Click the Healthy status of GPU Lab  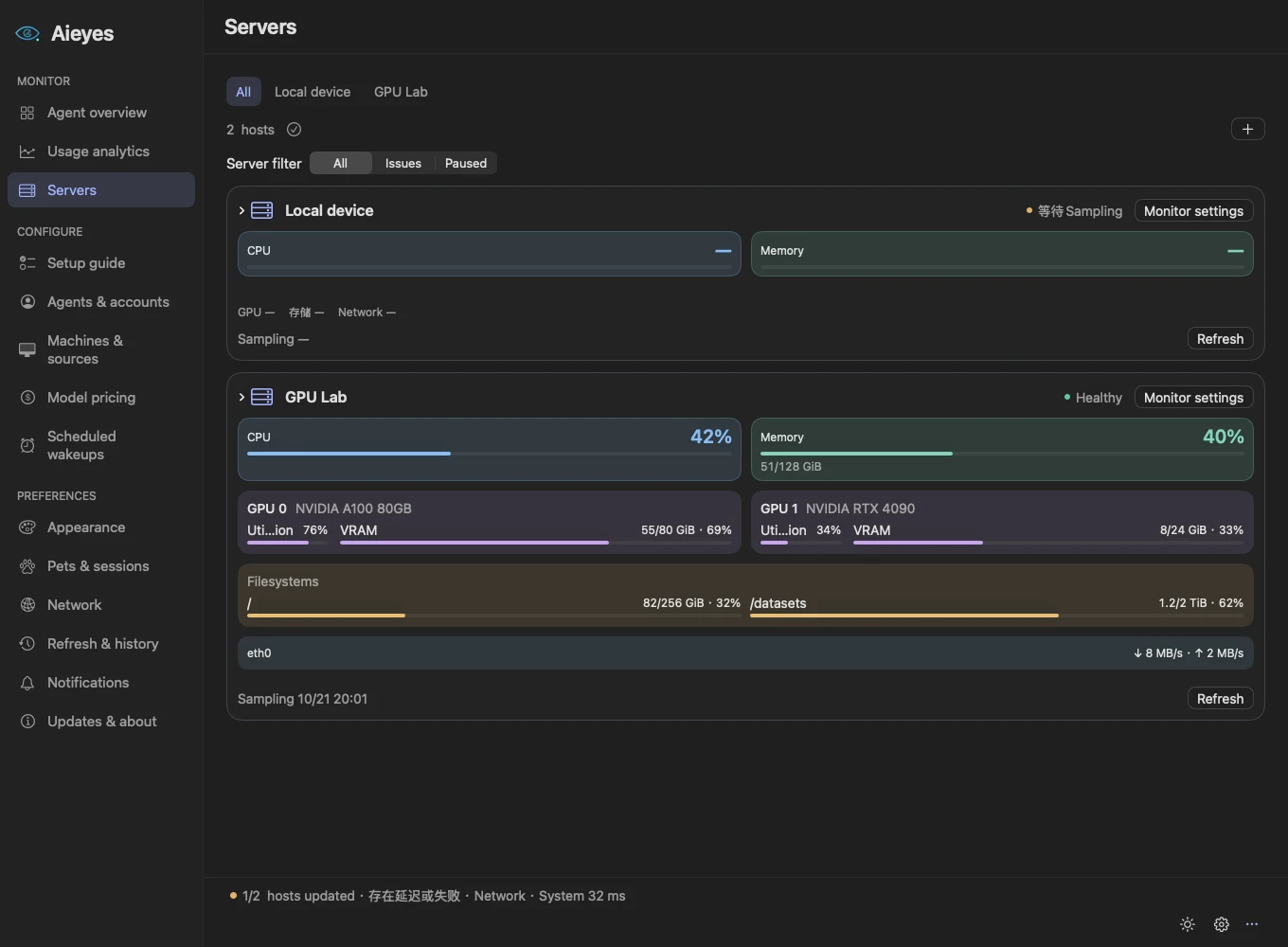1093,398
